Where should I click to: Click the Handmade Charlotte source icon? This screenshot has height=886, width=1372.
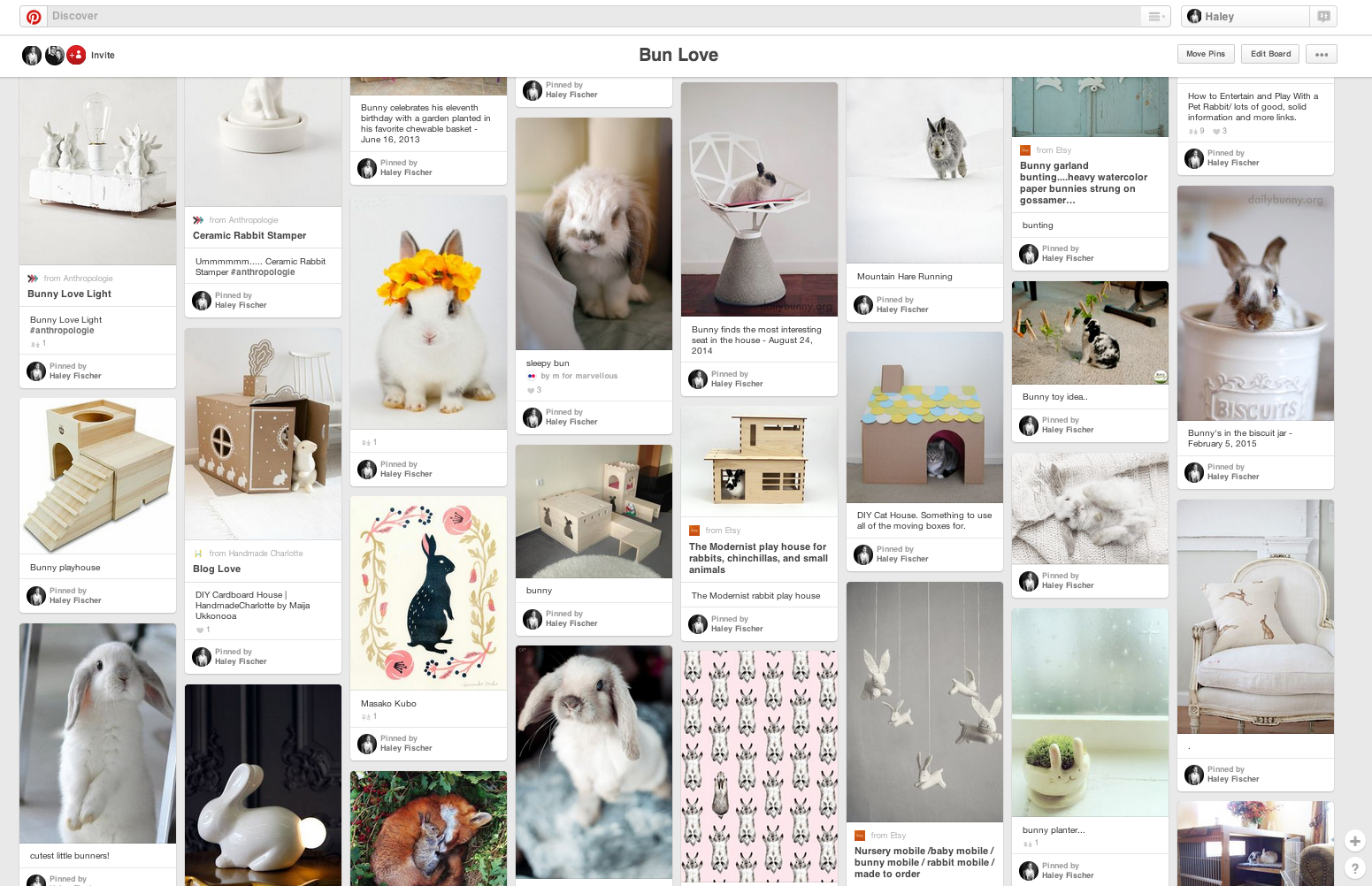pyautogui.click(x=198, y=554)
